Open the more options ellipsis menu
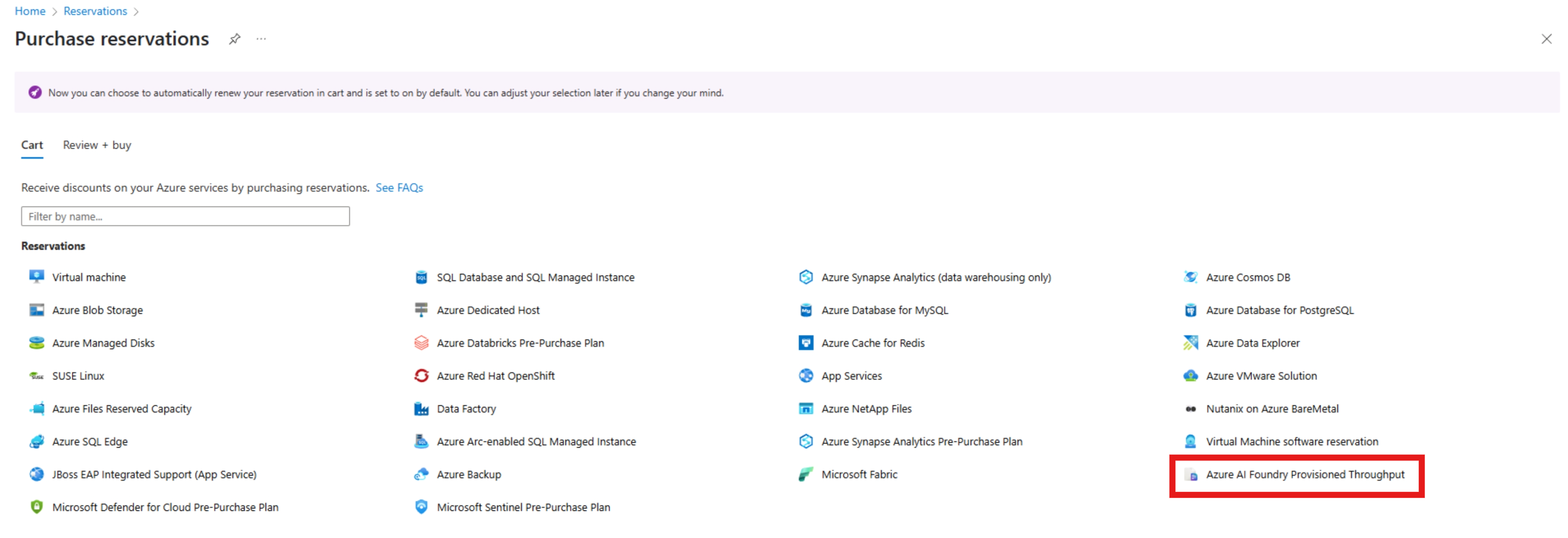Viewport: 1568px width, 538px height. [x=261, y=39]
